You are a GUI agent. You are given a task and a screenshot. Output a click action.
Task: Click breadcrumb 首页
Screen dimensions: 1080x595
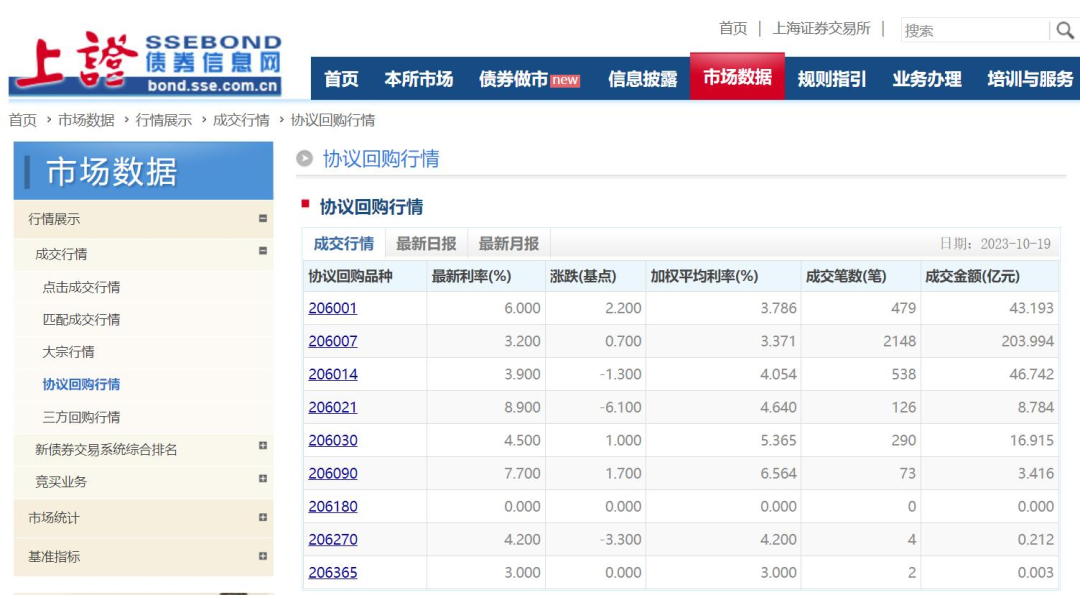(x=23, y=121)
